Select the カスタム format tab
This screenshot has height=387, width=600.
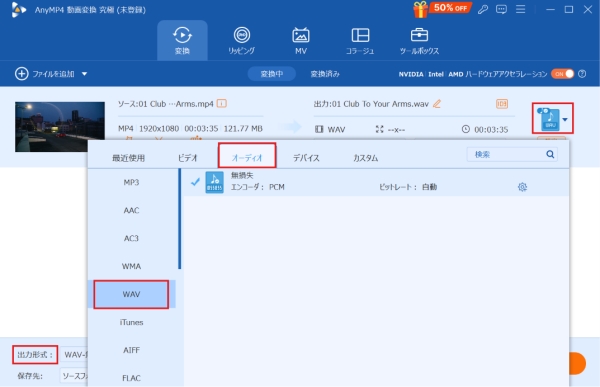pos(365,158)
